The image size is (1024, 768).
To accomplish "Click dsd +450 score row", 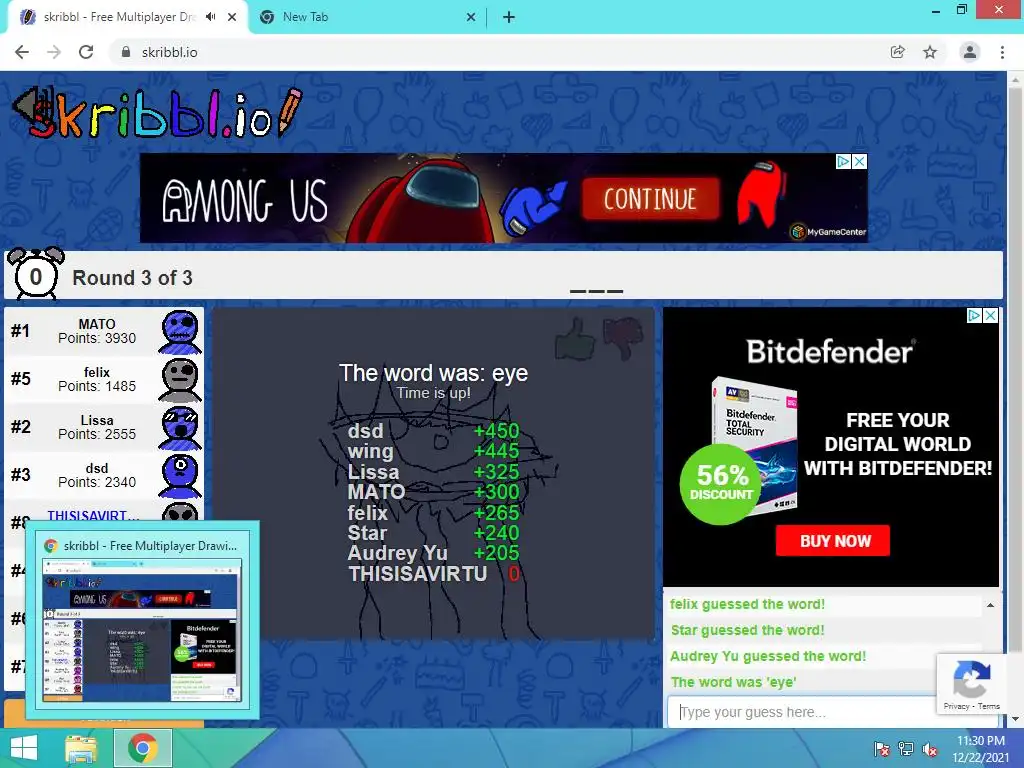I will click(434, 431).
